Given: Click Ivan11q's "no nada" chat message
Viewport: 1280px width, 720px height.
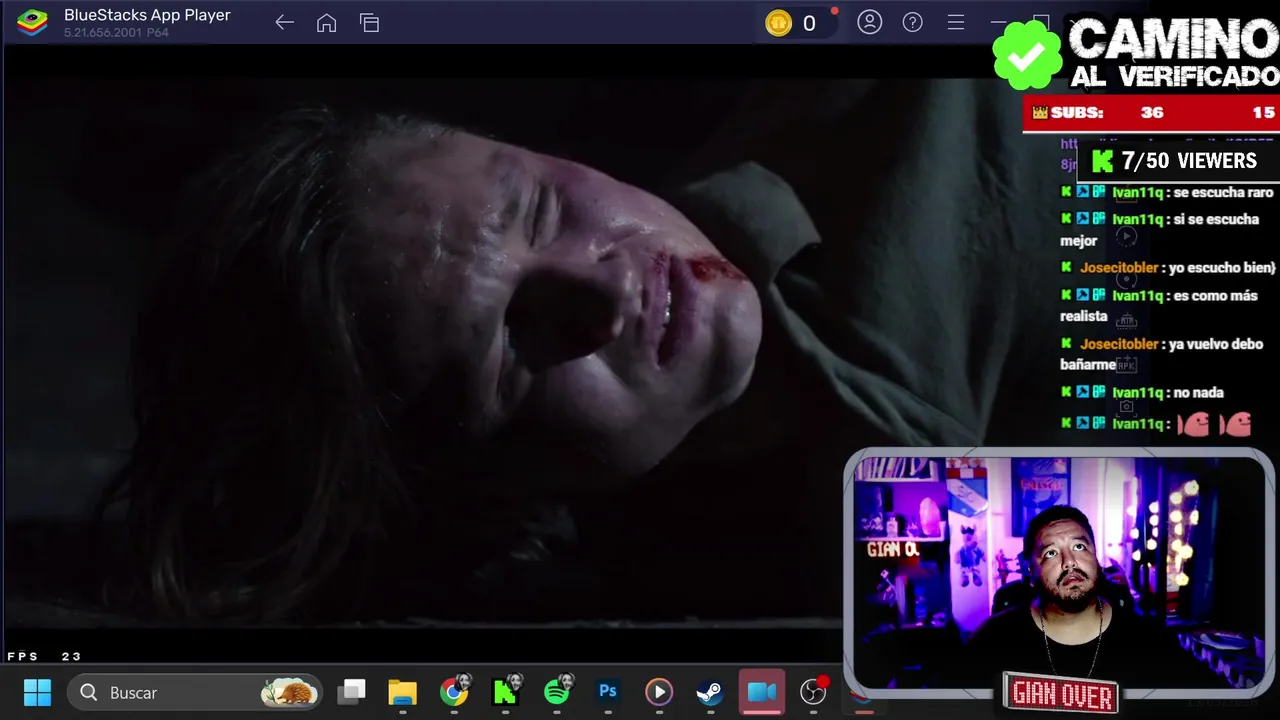Looking at the screenshot, I should point(1142,392).
